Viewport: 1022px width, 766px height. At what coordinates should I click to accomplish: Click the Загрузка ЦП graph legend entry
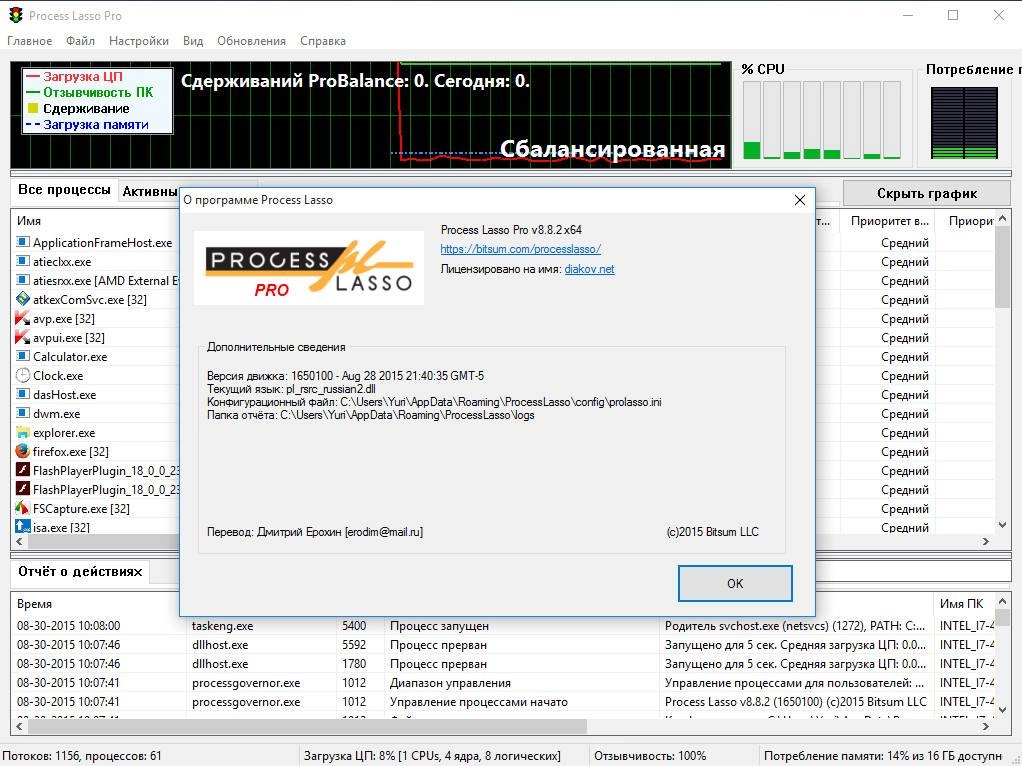click(82, 77)
